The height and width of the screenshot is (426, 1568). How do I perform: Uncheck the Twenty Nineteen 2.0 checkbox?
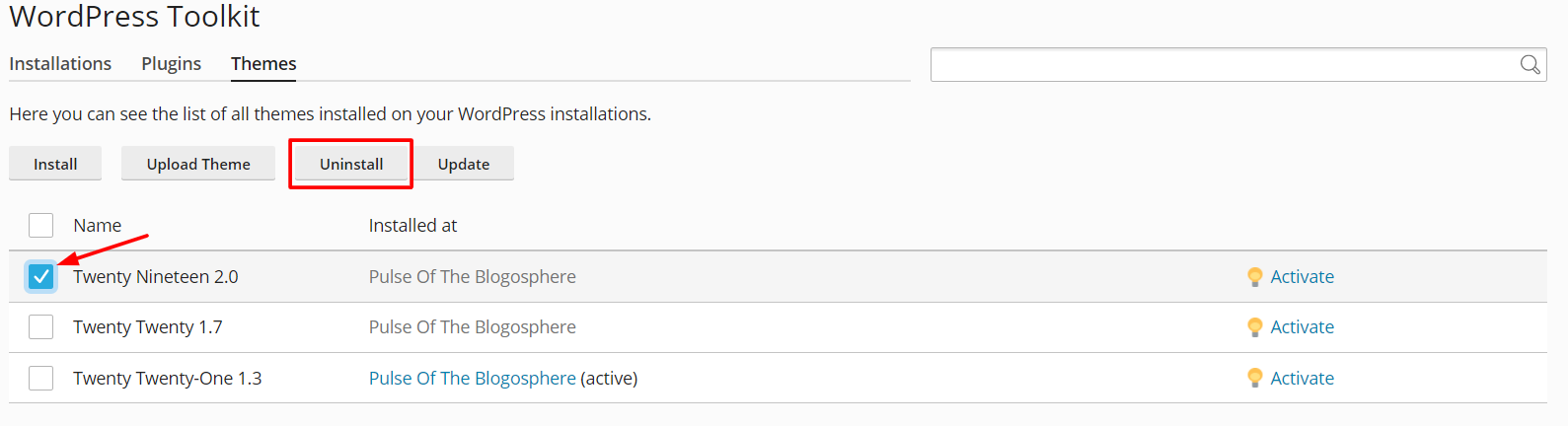40,277
